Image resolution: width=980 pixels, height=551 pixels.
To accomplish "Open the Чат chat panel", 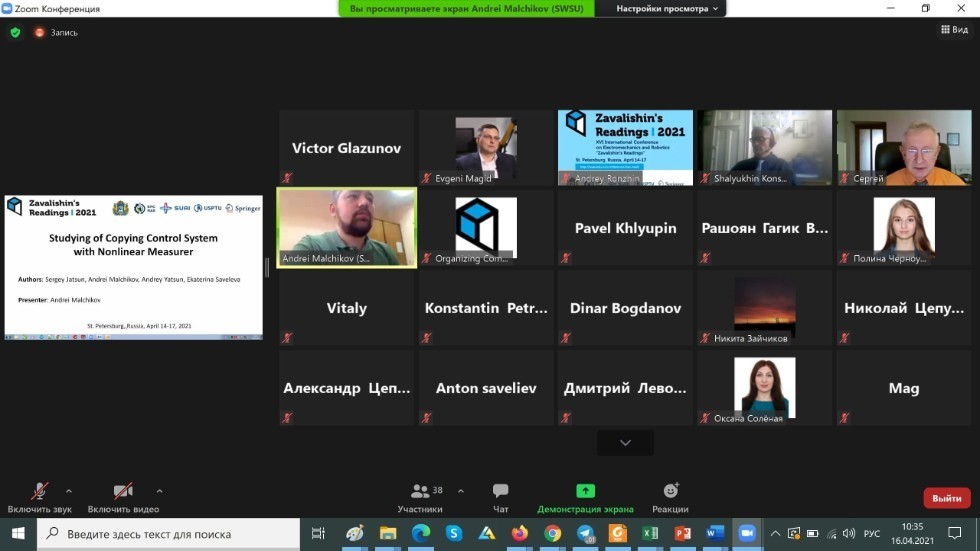I will point(500,497).
